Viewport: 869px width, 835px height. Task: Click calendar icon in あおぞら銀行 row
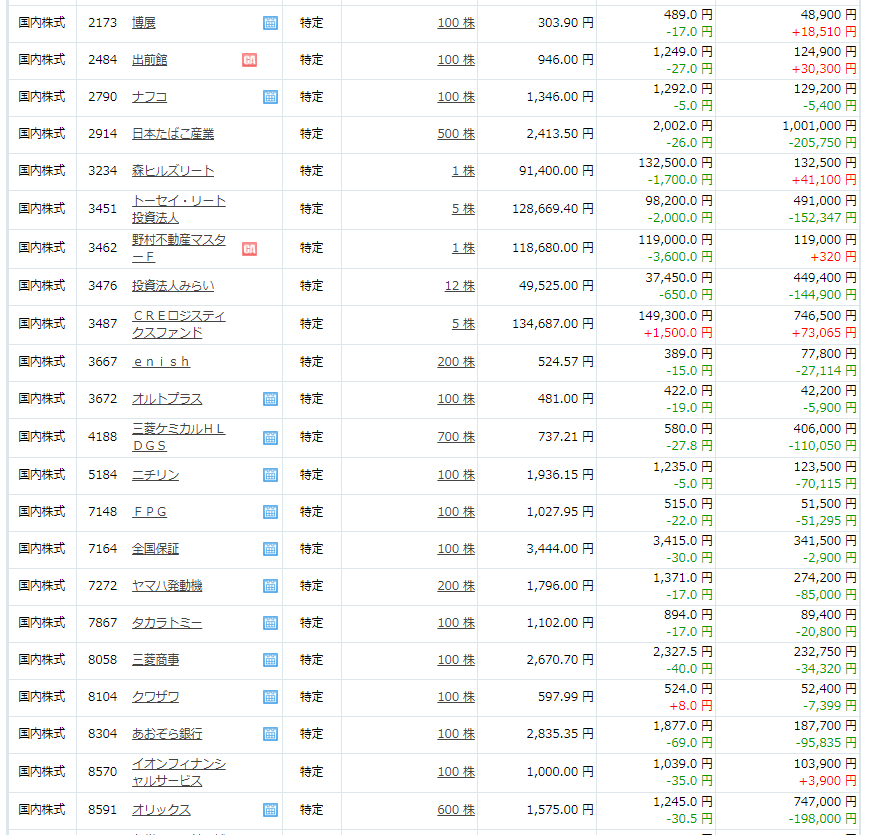coord(270,734)
